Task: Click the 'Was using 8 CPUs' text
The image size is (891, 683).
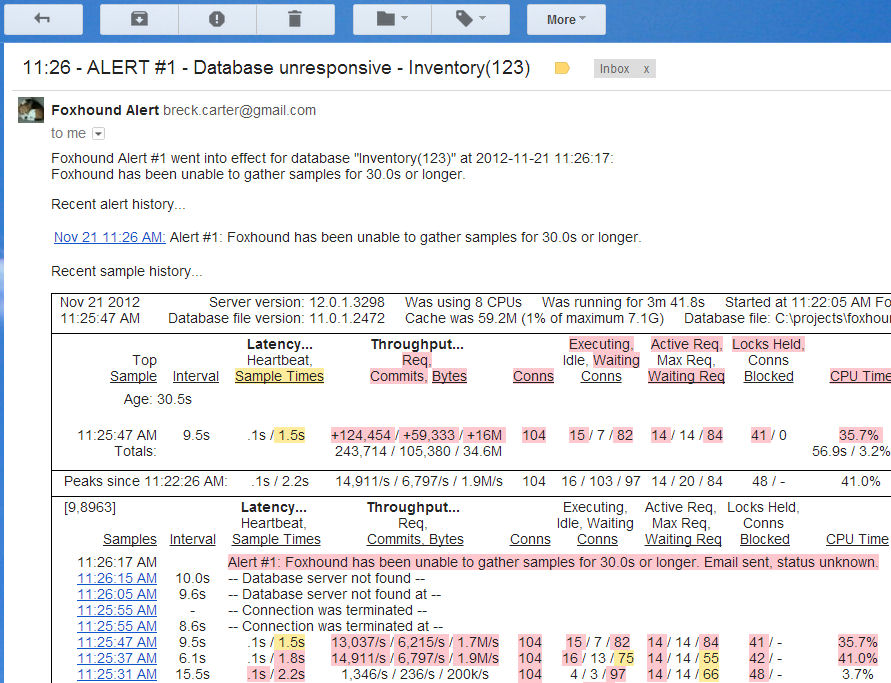Action: pyautogui.click(x=463, y=302)
